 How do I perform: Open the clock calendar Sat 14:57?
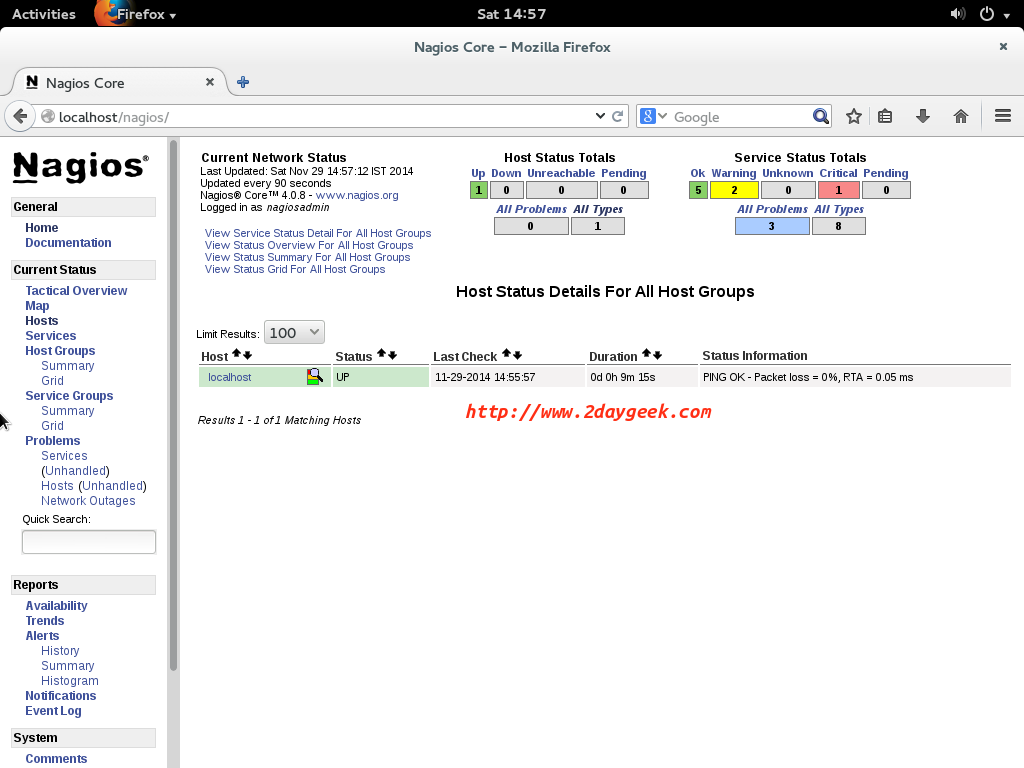[x=511, y=14]
